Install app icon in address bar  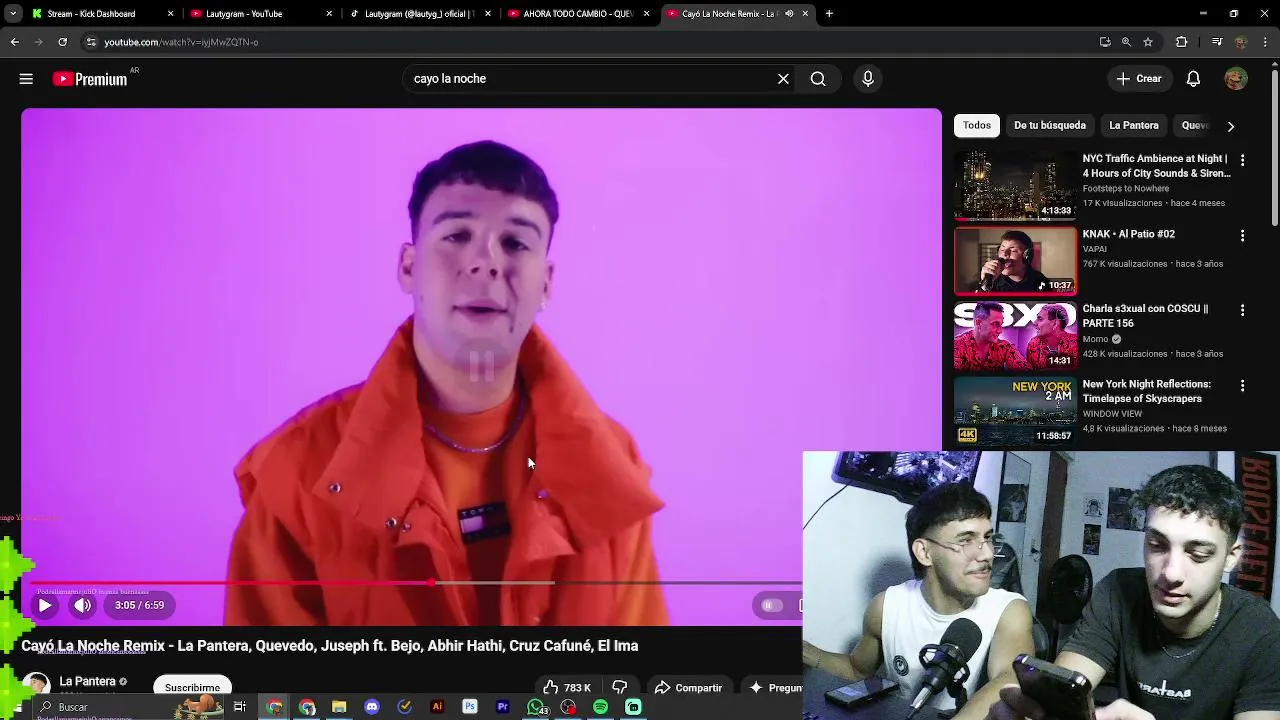point(1105,42)
